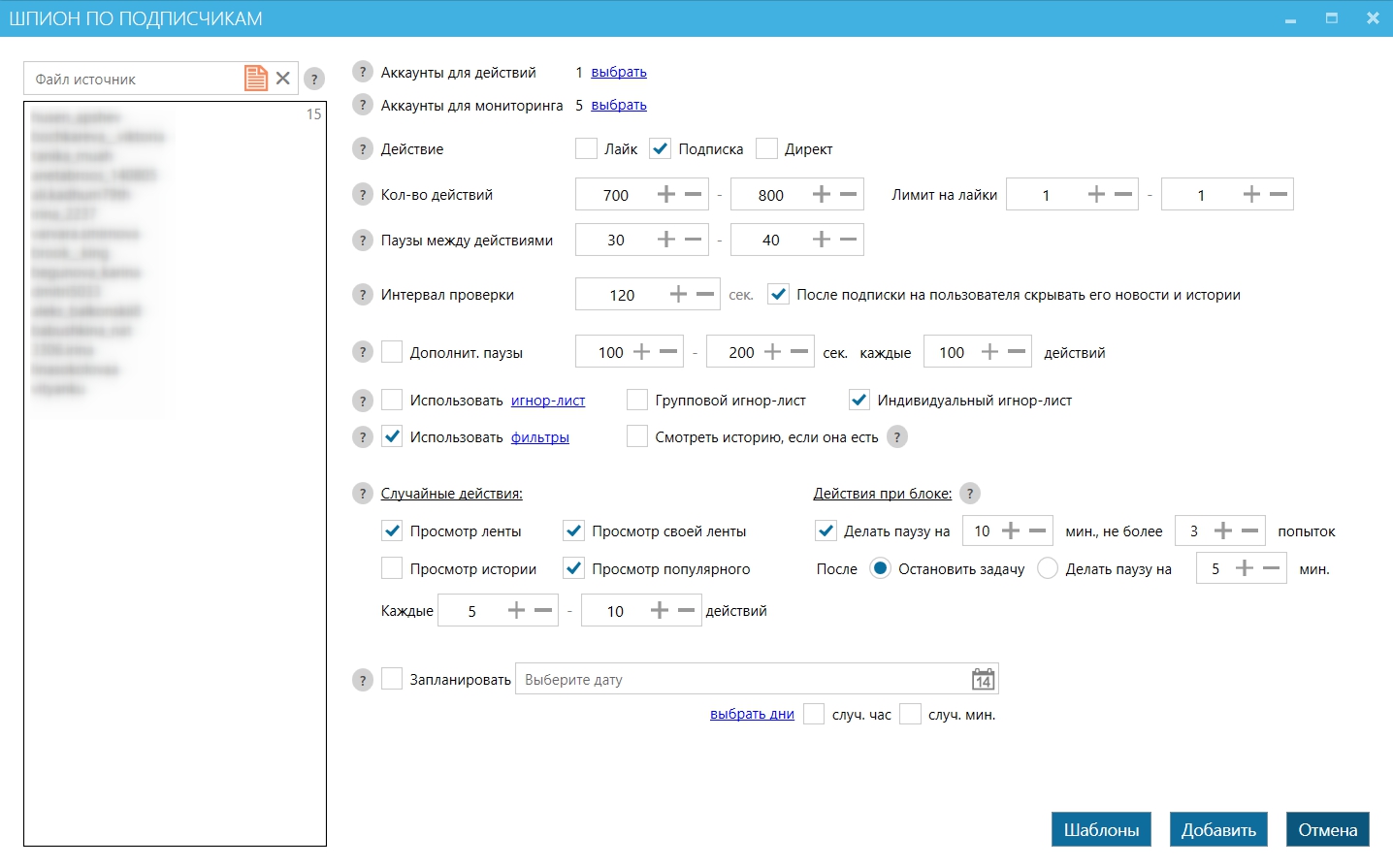This screenshot has width=1393, height=868.
Task: Increase random actions every 5 value
Action: [x=516, y=610]
